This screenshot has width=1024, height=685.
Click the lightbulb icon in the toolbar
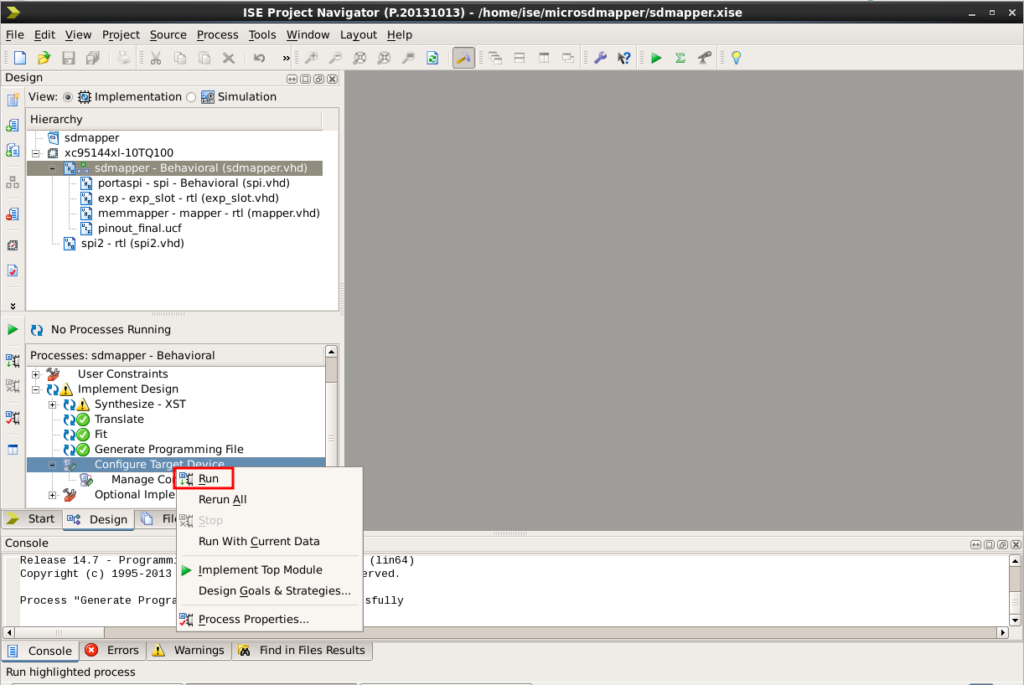coord(736,58)
